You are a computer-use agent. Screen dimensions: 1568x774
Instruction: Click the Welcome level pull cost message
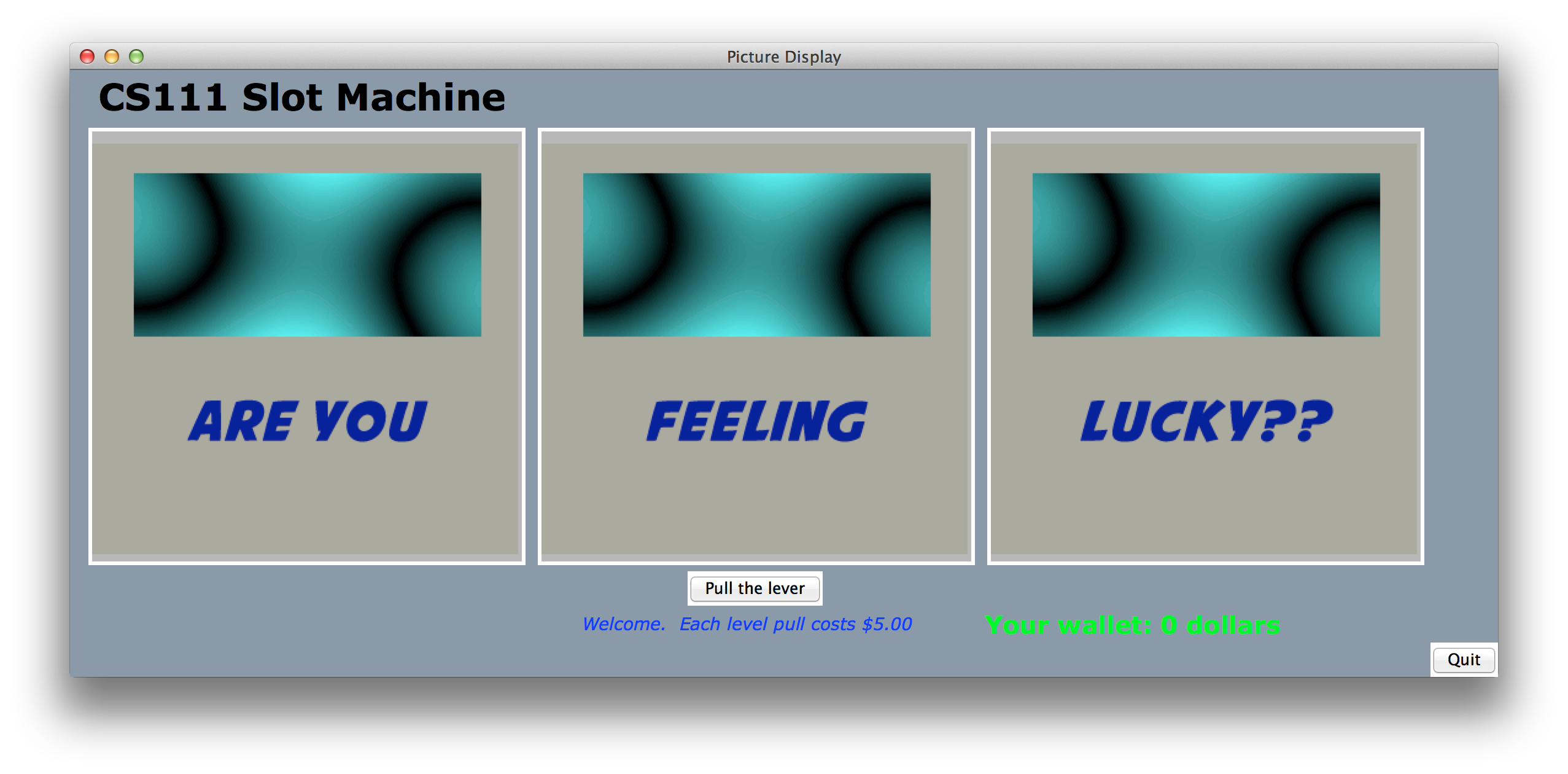(747, 624)
